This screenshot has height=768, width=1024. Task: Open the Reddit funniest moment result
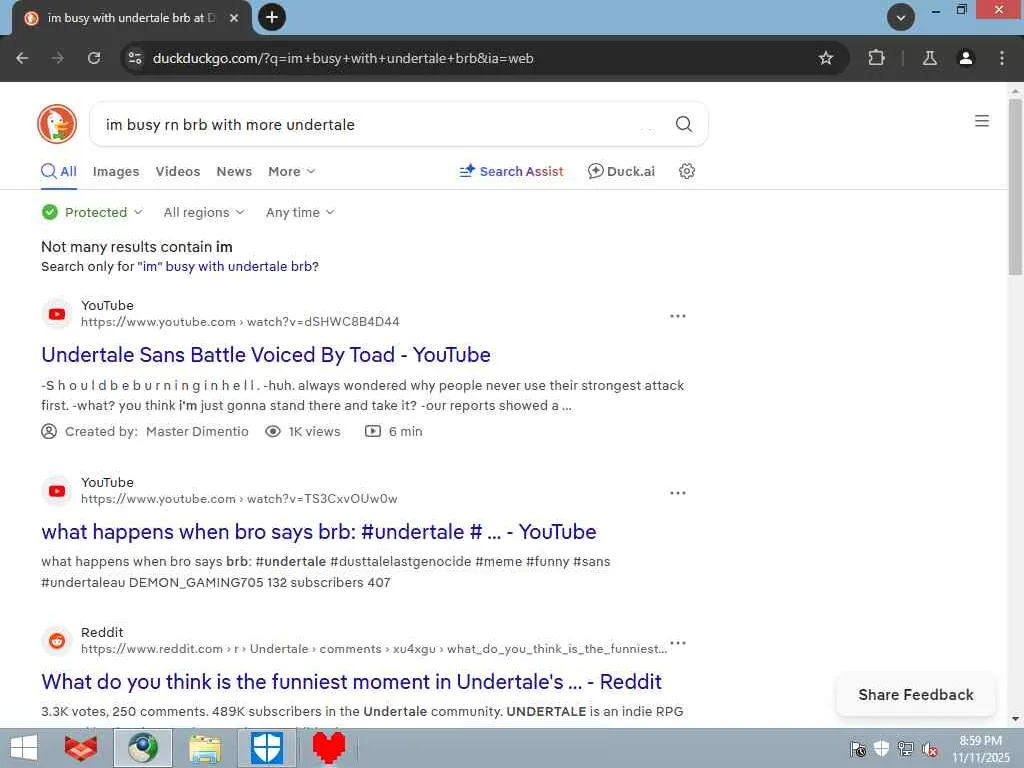coord(351,682)
